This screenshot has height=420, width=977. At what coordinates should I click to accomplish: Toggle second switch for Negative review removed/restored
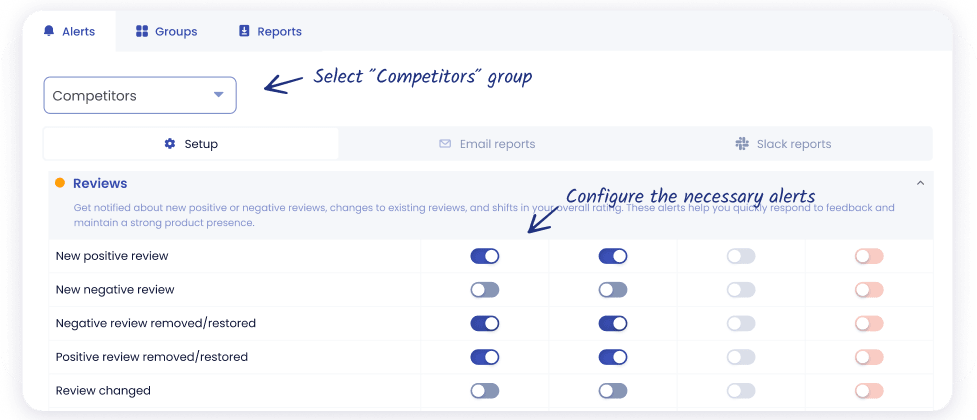point(613,323)
